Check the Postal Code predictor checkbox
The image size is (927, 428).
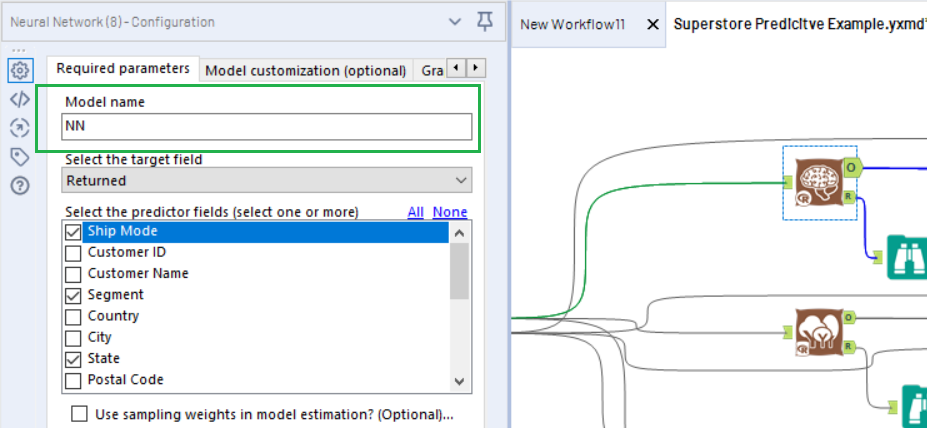pyautogui.click(x=73, y=381)
